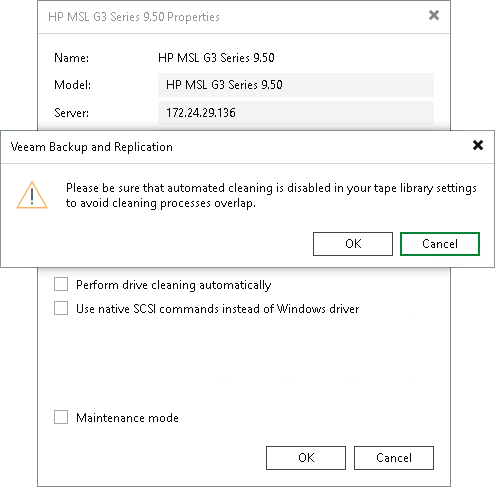Click the automated cleaning warning message text

coord(271,196)
